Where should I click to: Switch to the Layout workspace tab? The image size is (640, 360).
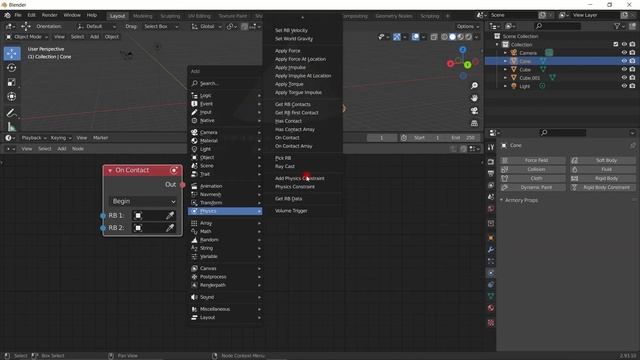[118, 16]
